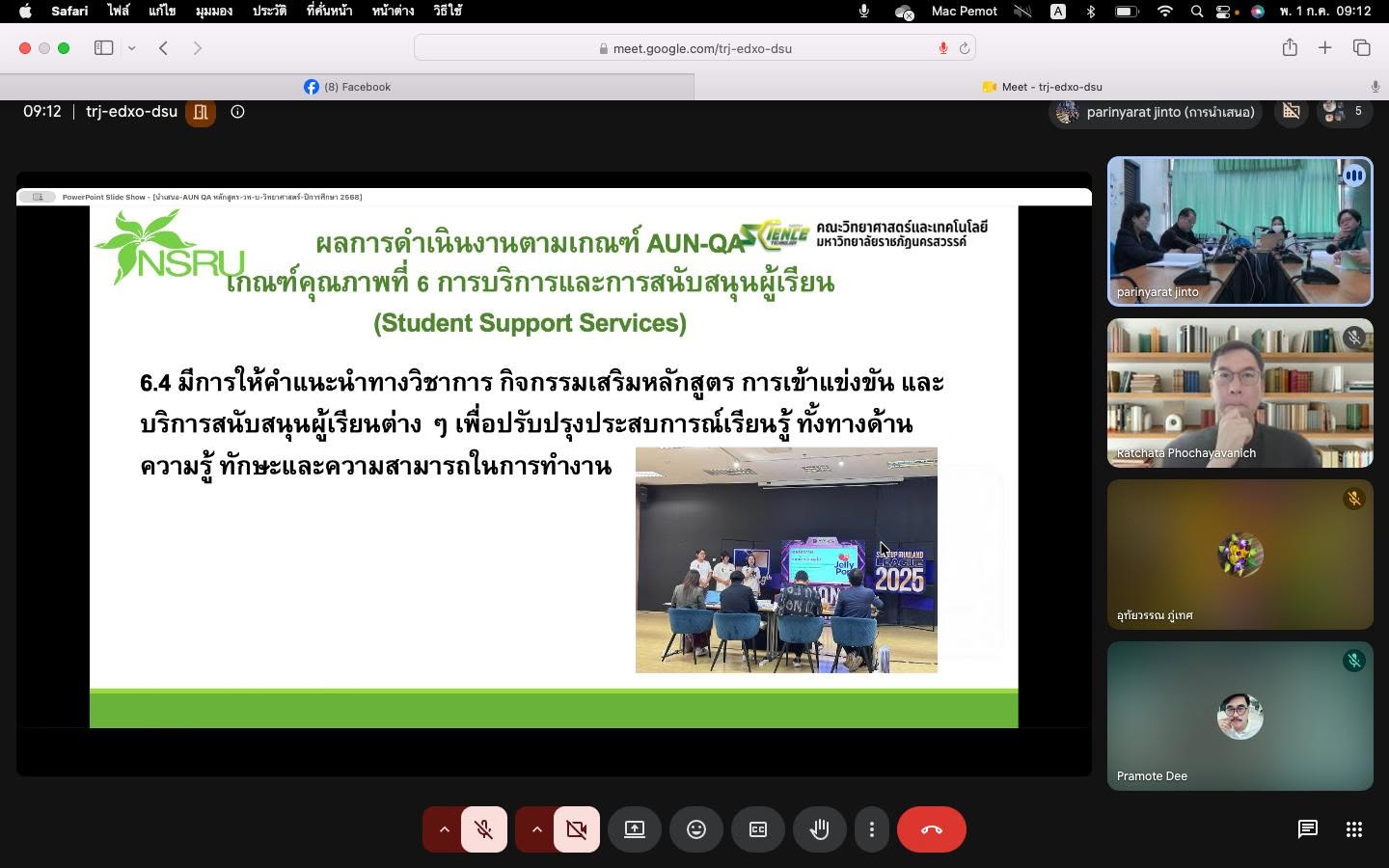Go forward in Safari
Screen dimensions: 1389x868
tap(197, 48)
